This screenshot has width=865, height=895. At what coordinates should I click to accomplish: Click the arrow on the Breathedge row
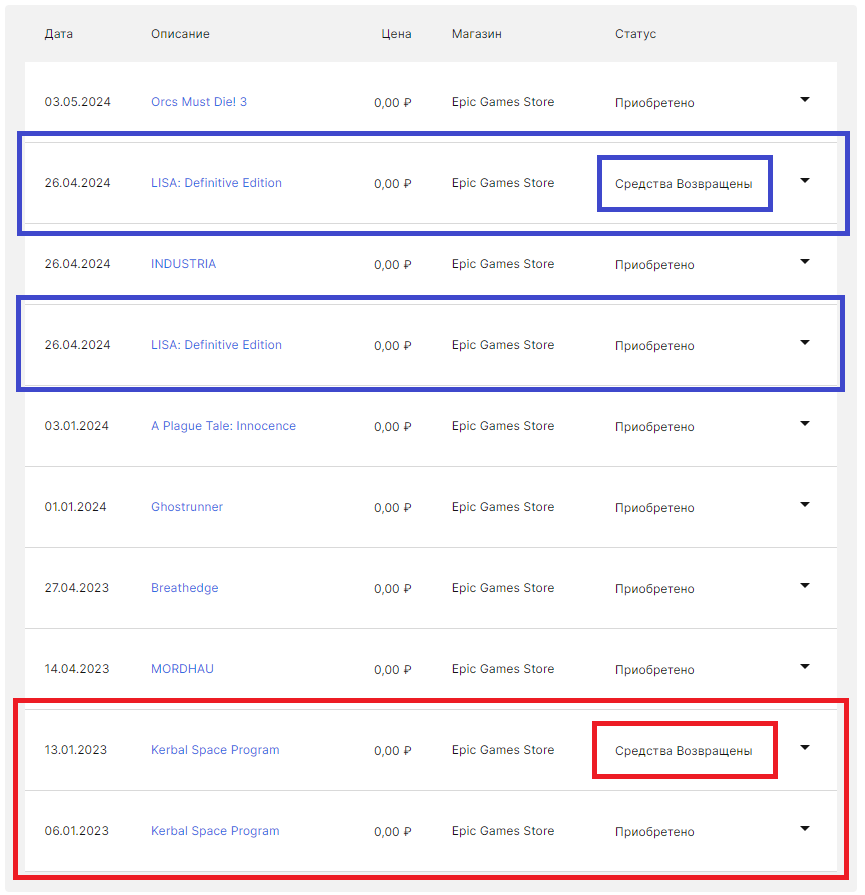[x=805, y=586]
